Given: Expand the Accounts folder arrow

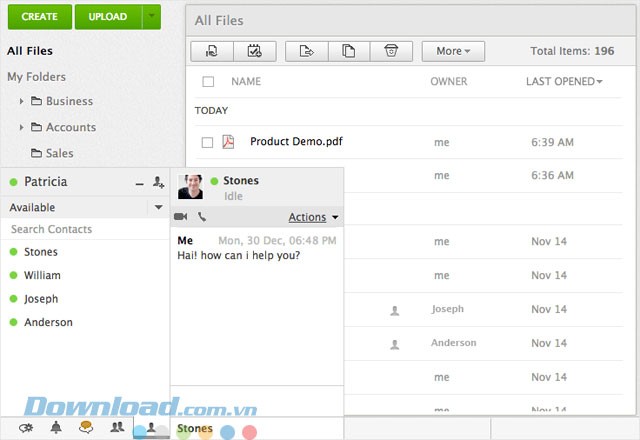Looking at the screenshot, I should pos(21,127).
